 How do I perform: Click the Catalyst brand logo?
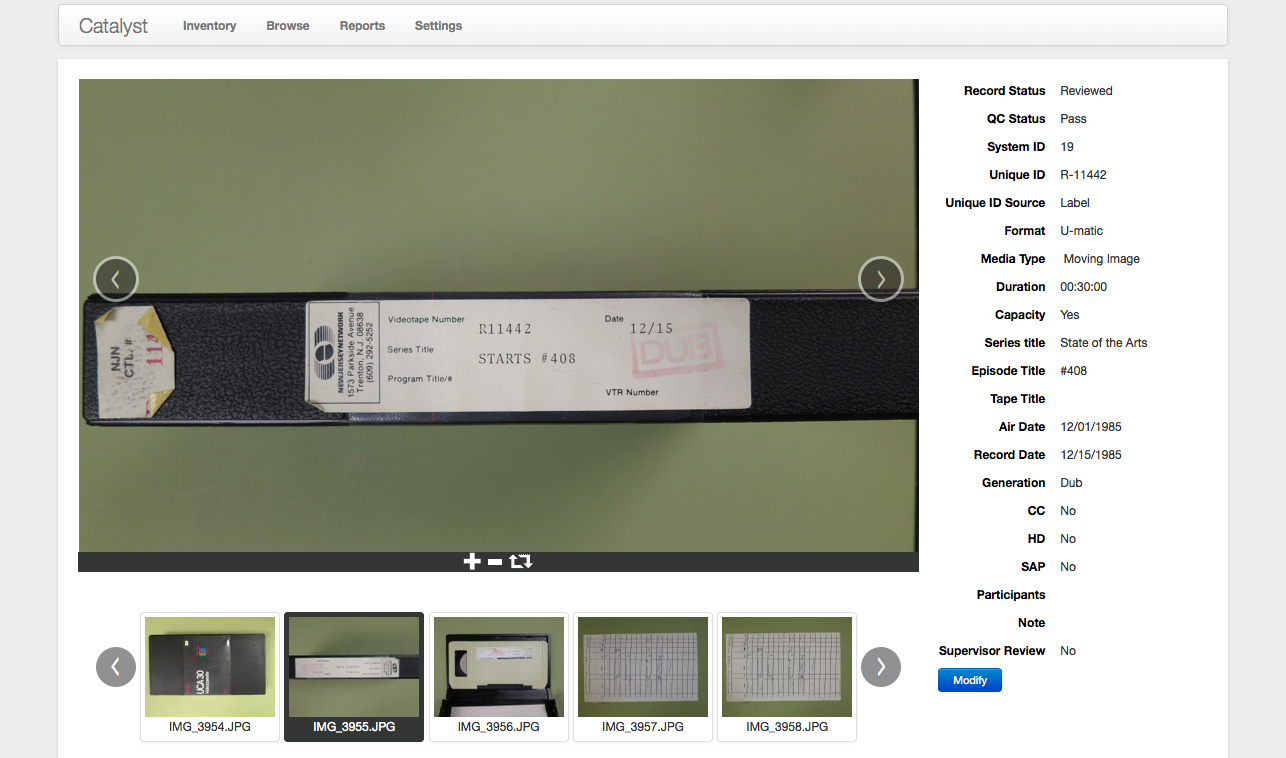tap(113, 26)
